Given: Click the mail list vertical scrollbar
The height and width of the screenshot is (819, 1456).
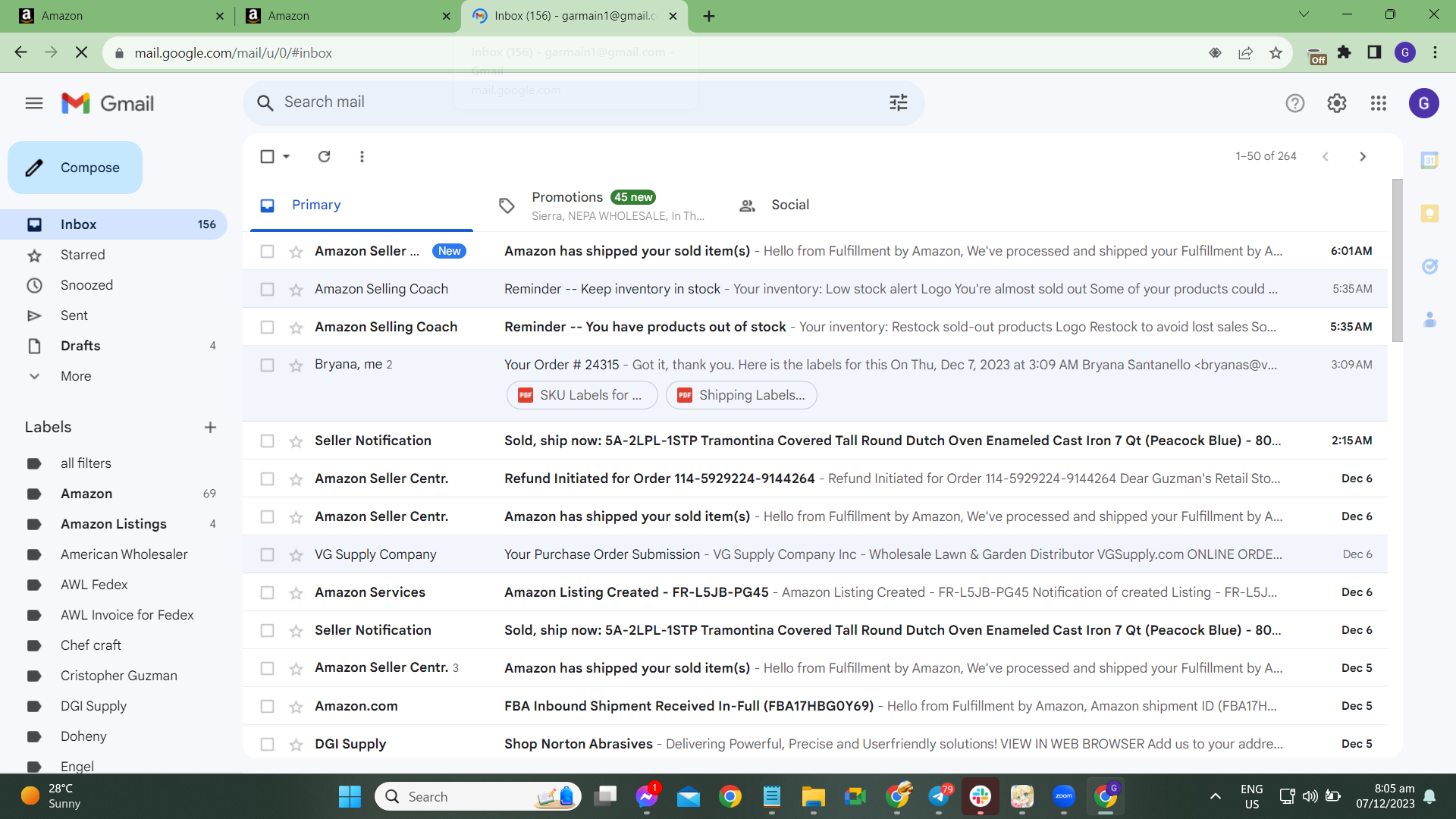Looking at the screenshot, I should tap(1397, 260).
